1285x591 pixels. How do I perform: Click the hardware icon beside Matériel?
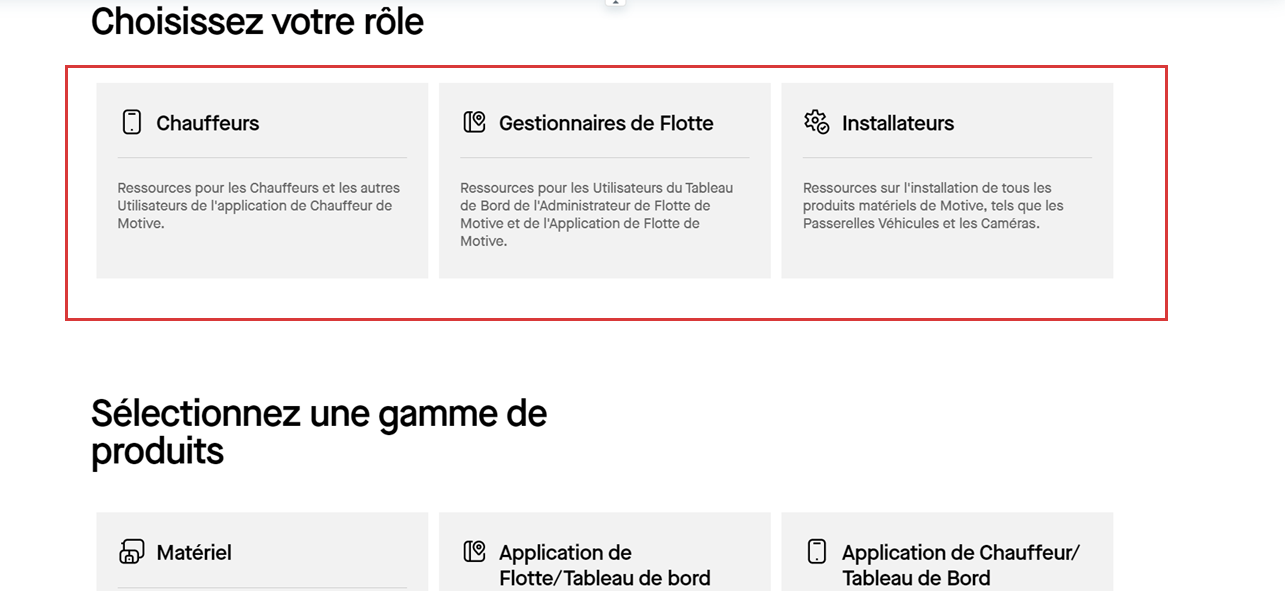[x=131, y=551]
